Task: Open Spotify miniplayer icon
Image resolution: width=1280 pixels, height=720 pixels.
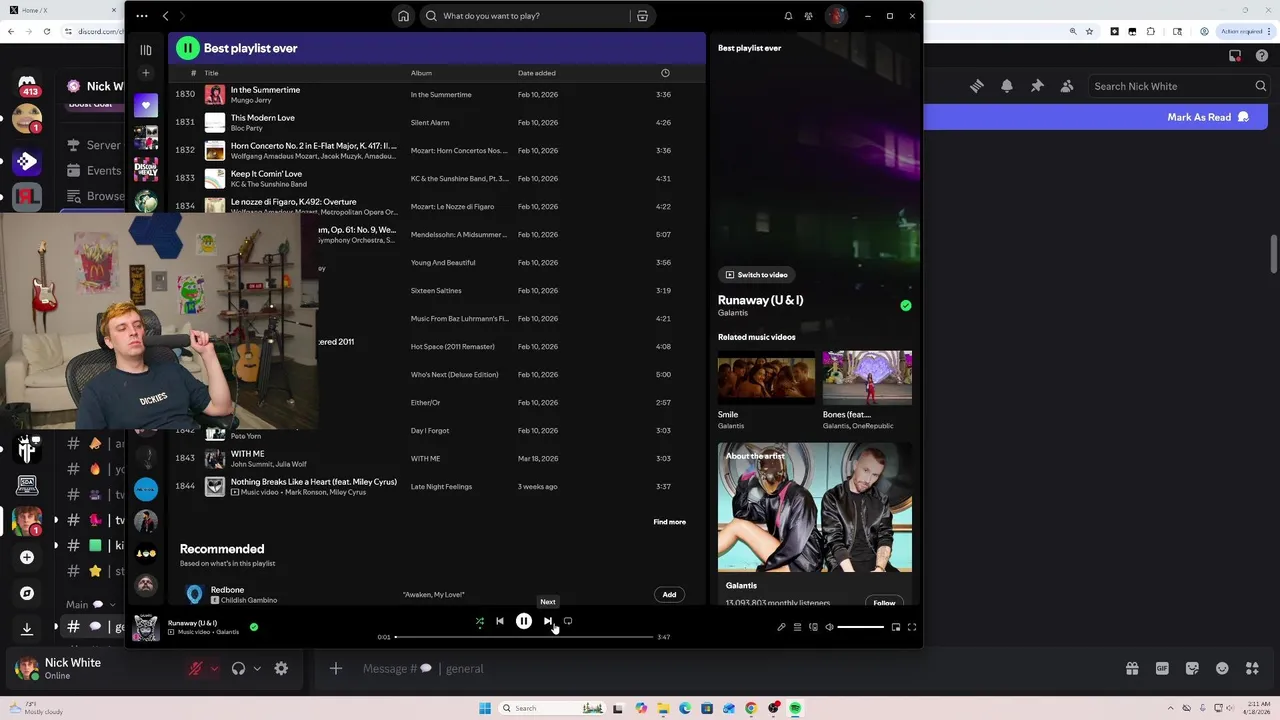Action: coord(896,627)
